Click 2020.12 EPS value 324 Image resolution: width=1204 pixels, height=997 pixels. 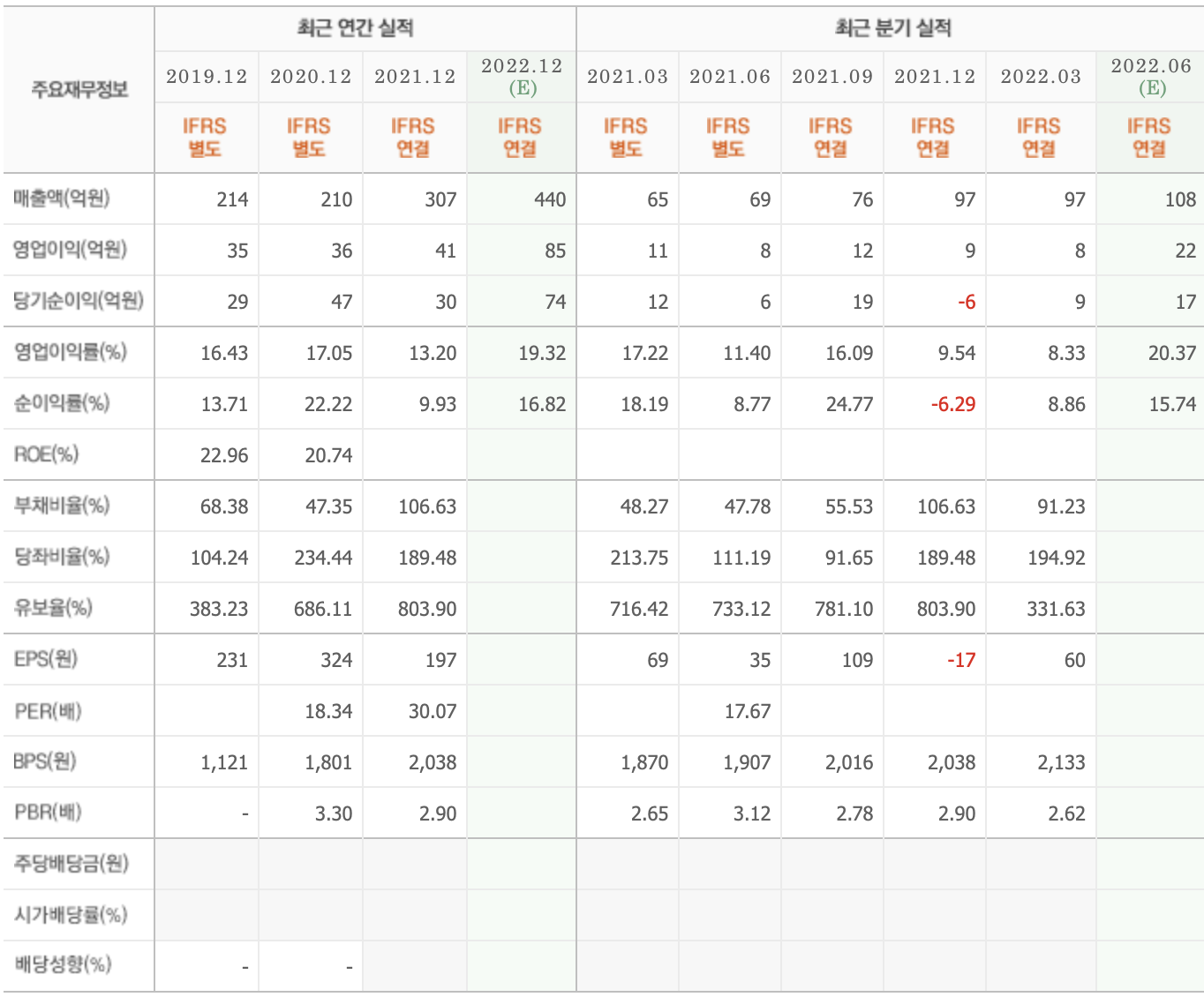coord(336,660)
